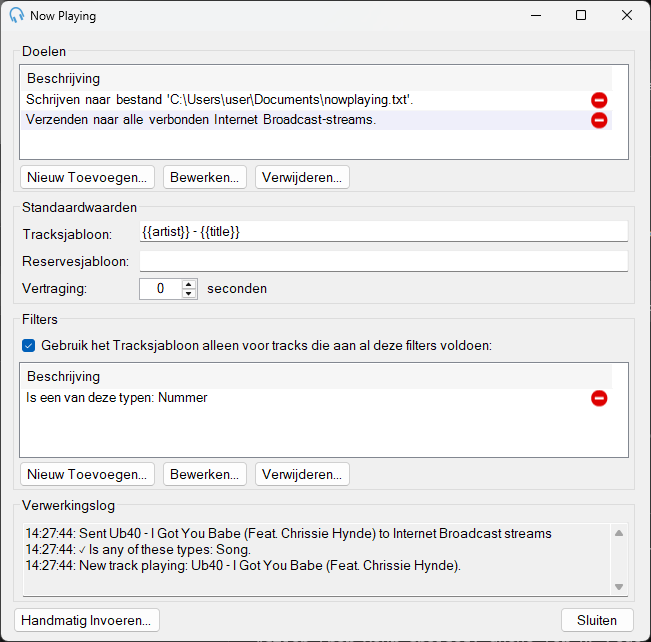This screenshot has height=642, width=651.
Task: Remove the 'Schrijven naar bestand' target via red icon
Action: tap(599, 100)
